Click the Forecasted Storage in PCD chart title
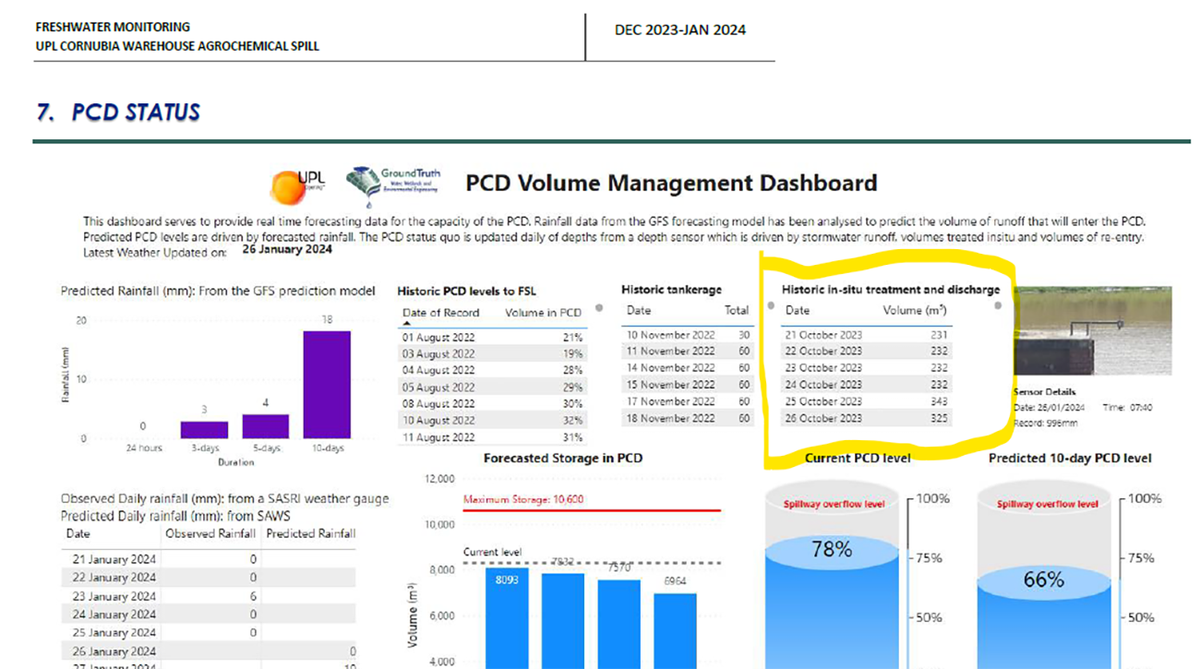Image resolution: width=1200 pixels, height=669 pixels. click(x=563, y=458)
